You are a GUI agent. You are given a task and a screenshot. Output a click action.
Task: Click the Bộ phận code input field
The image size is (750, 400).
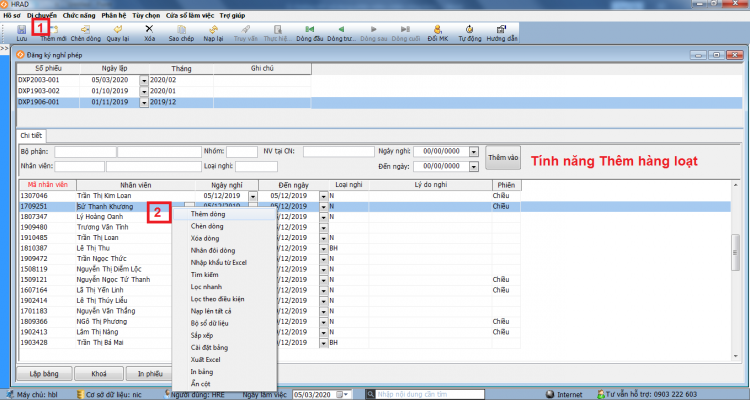pyautogui.click(x=85, y=152)
